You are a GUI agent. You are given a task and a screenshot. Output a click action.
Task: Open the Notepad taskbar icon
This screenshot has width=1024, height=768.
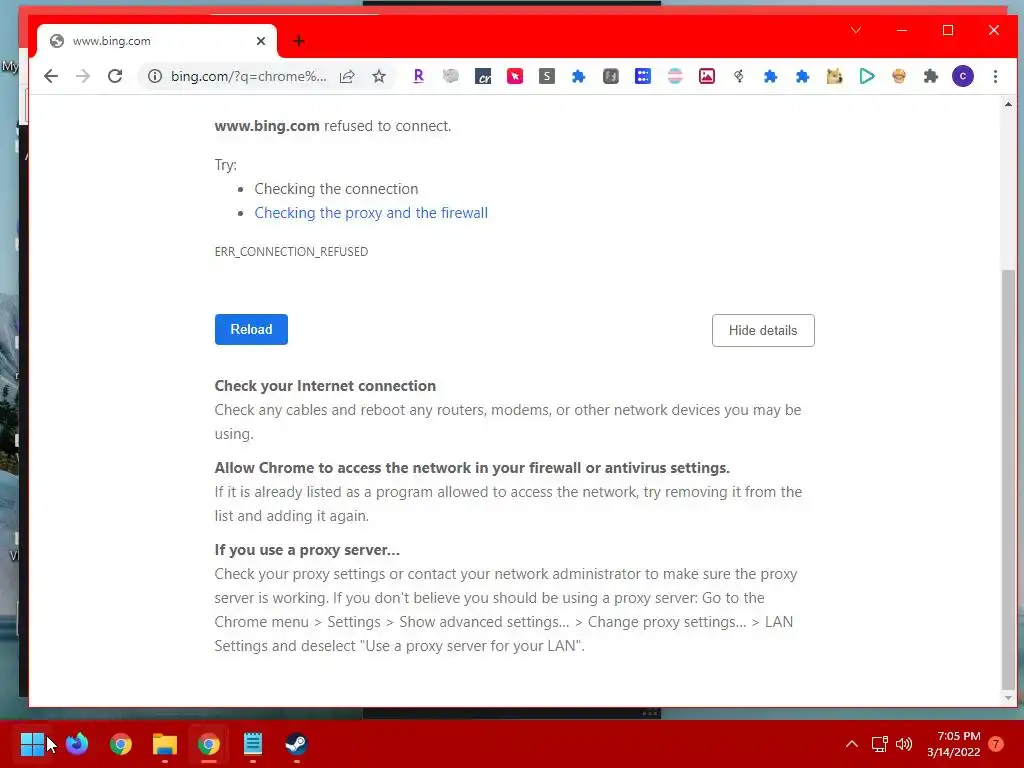[x=253, y=743]
